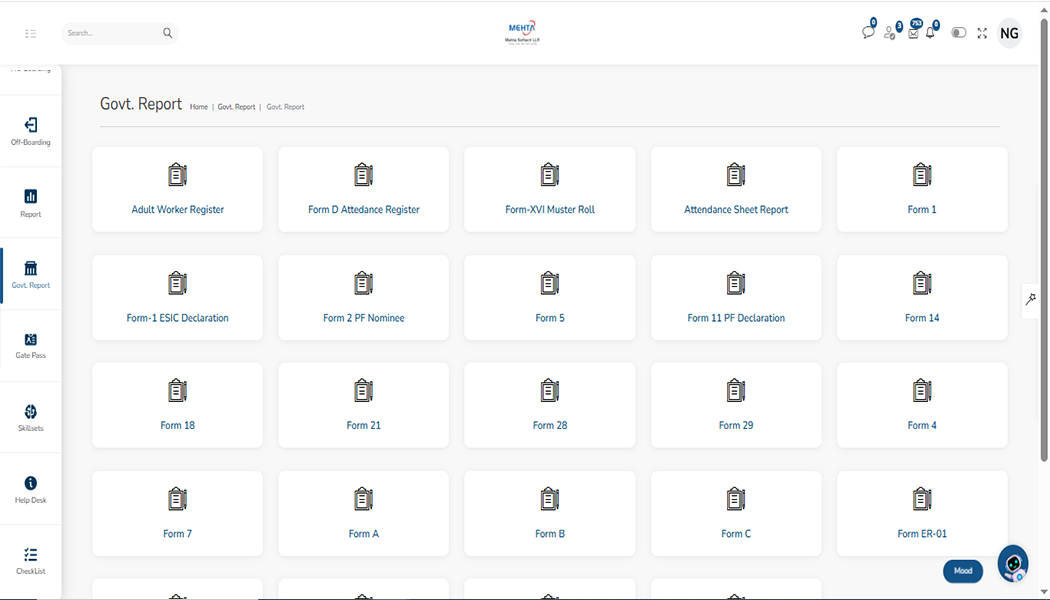Open Help Desk from the sidebar
The width and height of the screenshot is (1050, 600).
point(31,489)
